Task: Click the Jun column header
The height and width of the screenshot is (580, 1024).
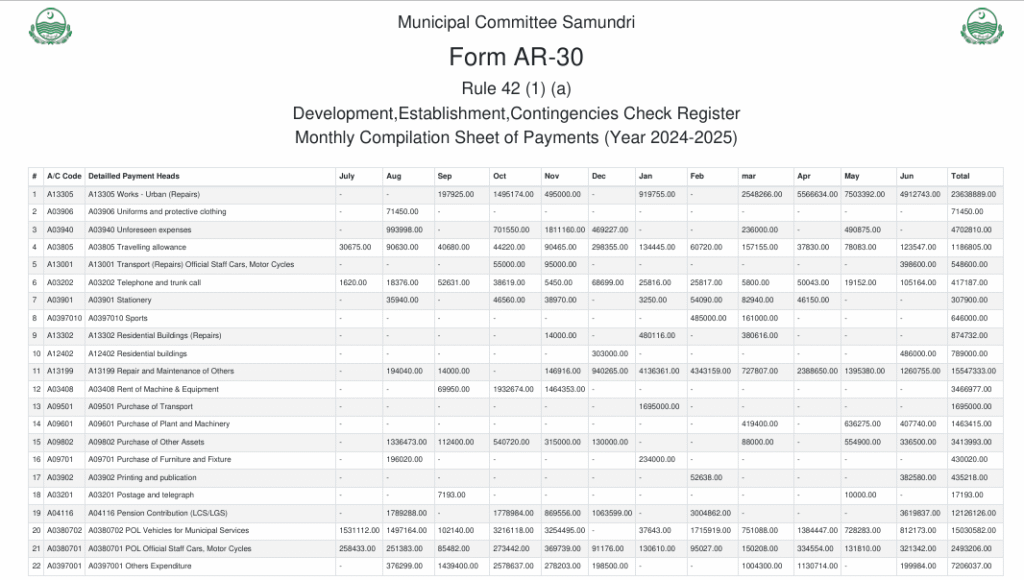Action: coord(907,176)
